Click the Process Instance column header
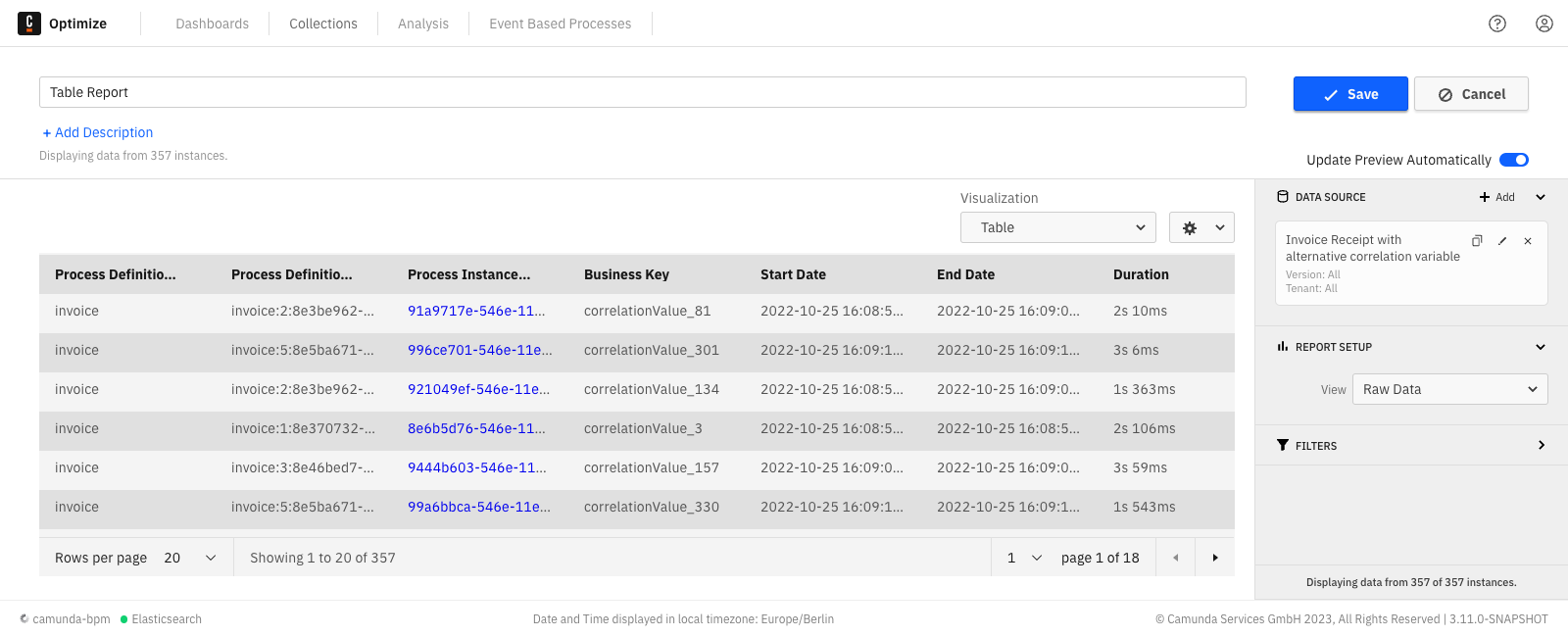 (468, 274)
